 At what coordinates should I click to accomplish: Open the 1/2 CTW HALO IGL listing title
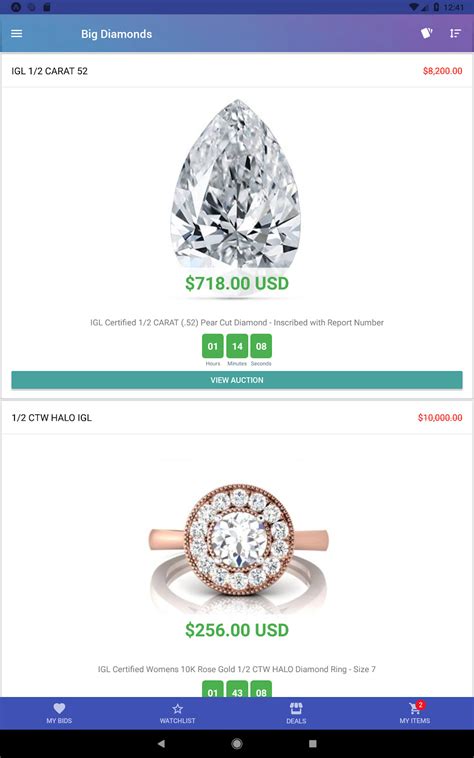(x=52, y=418)
